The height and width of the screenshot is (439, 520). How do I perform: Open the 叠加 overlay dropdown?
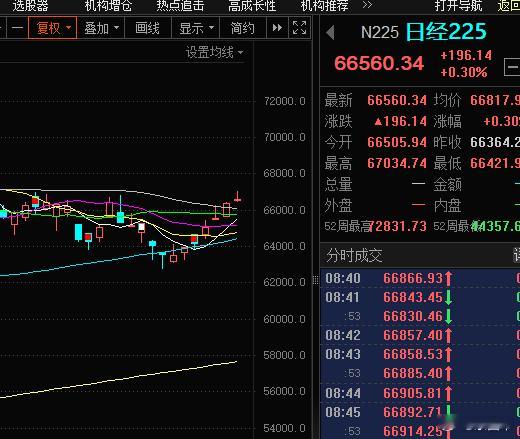click(101, 28)
